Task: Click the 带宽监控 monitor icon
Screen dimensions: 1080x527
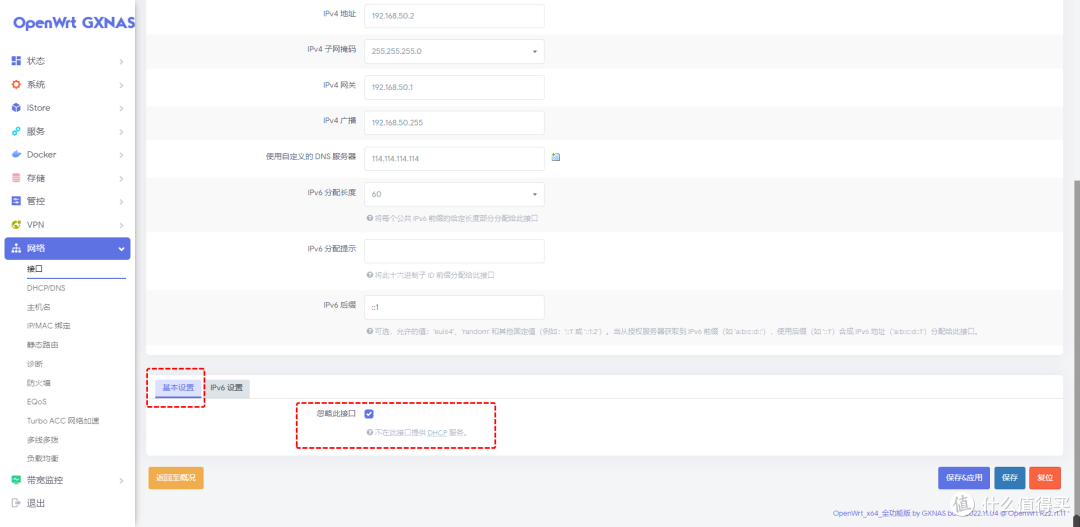Action: [17, 480]
